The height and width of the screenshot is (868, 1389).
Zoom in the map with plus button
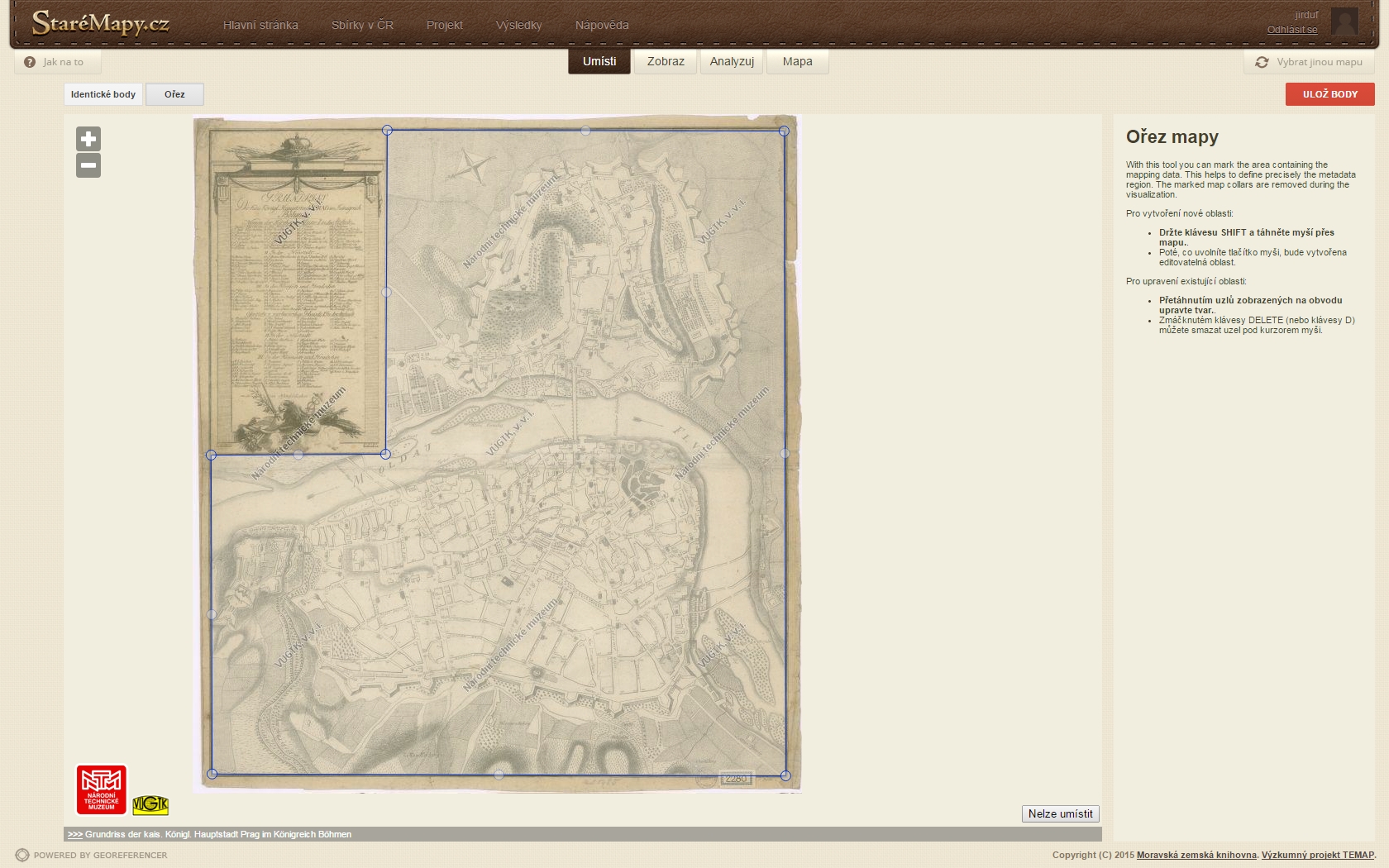88,139
